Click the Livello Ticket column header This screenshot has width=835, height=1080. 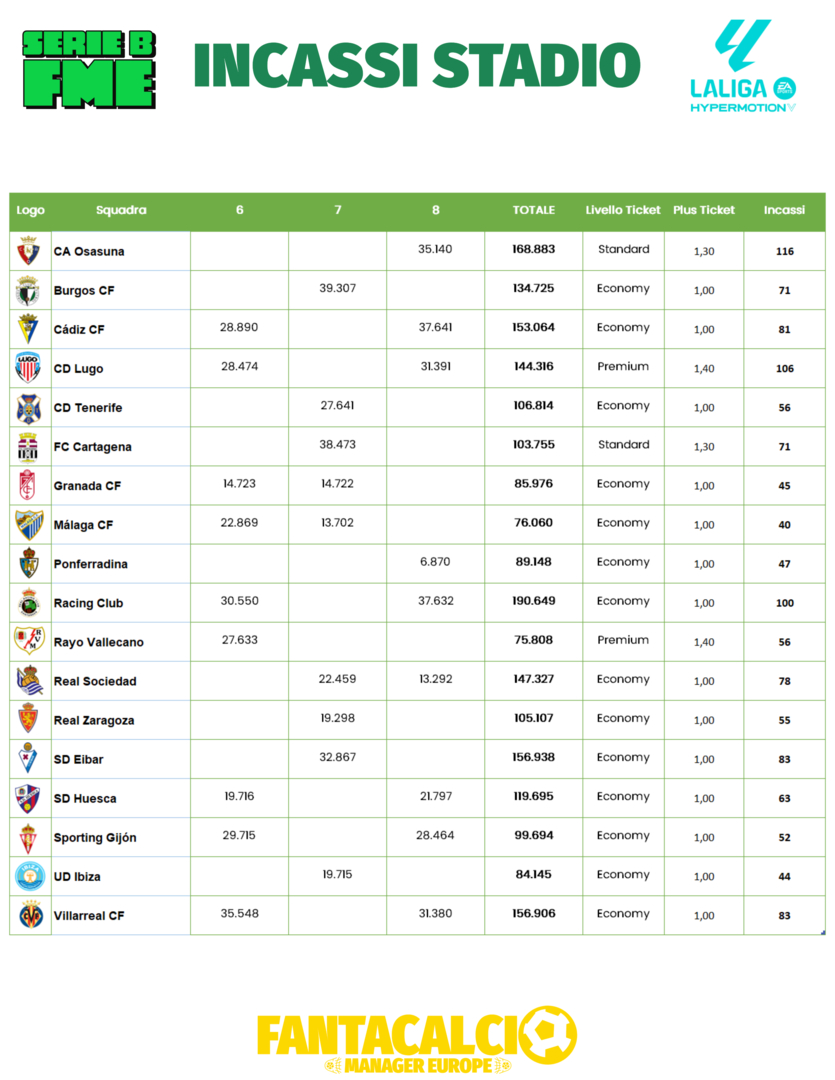tap(623, 210)
